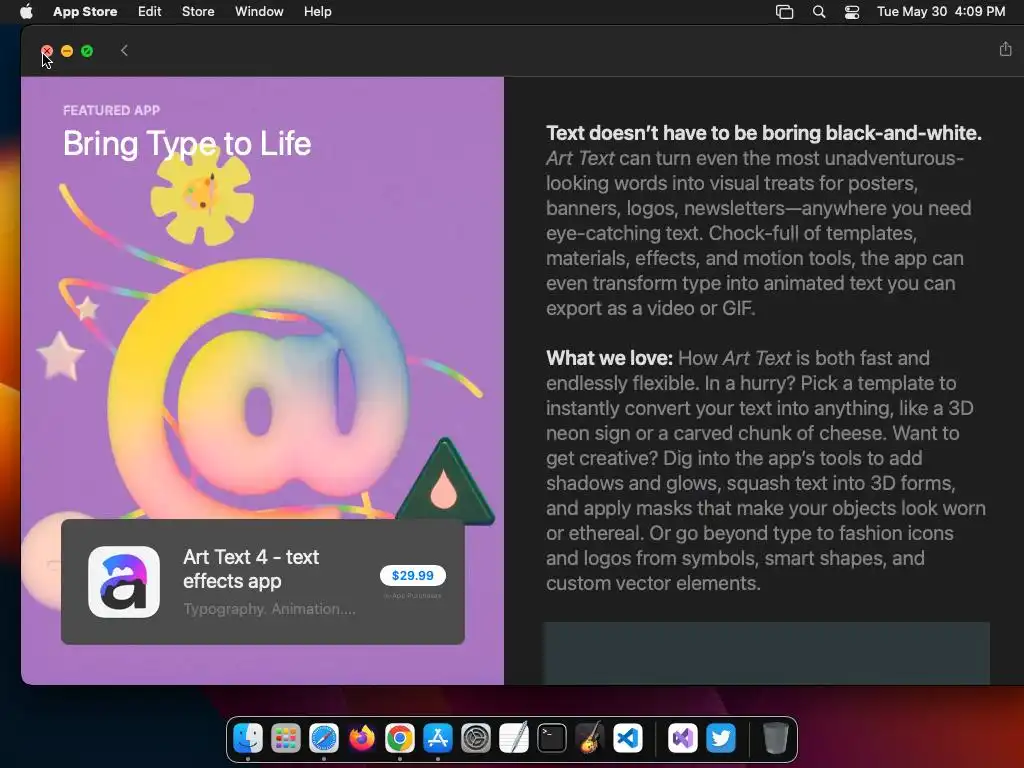
Task: Open the Store menu
Action: pos(198,12)
